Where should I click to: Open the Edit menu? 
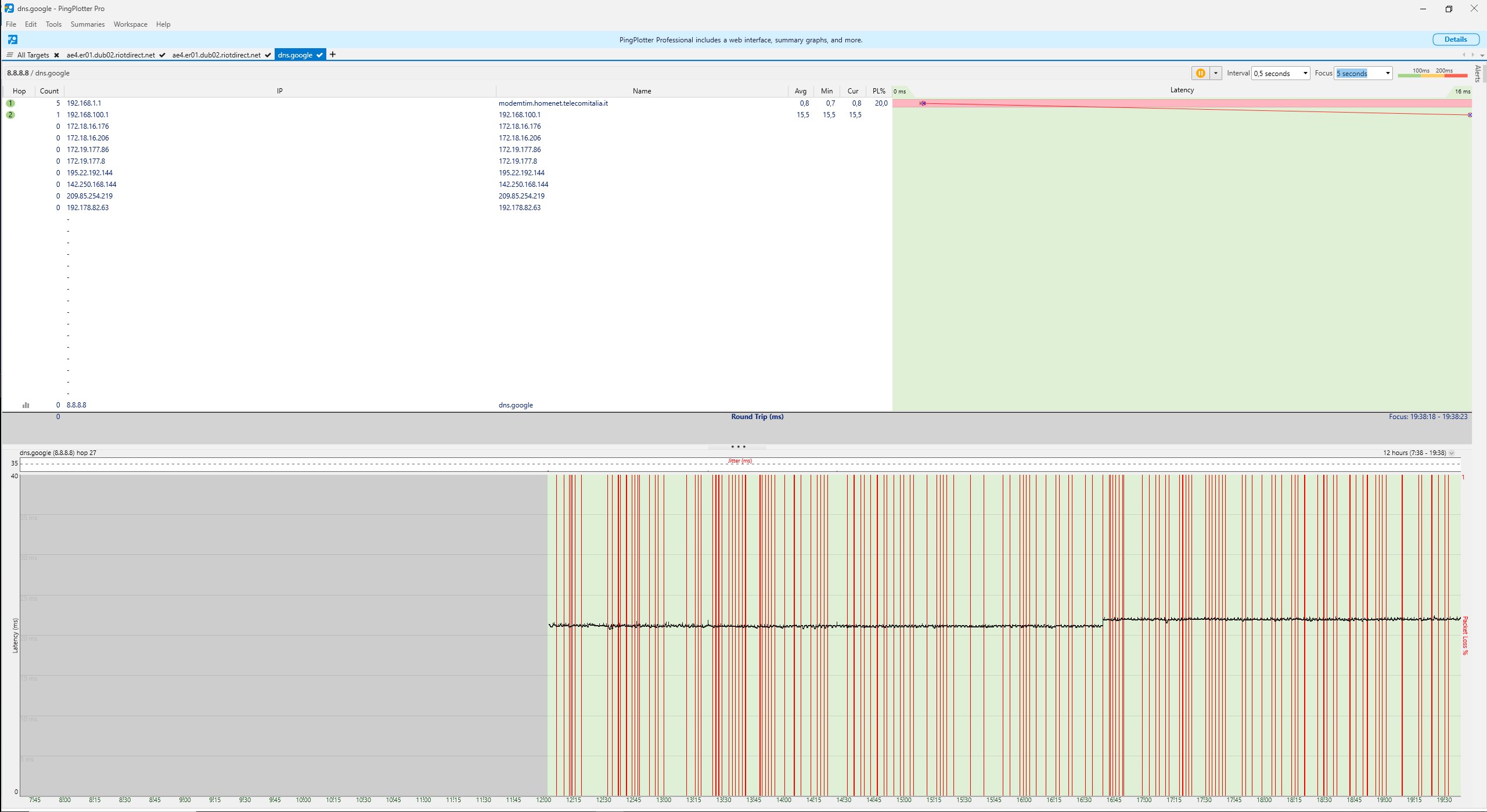31,24
